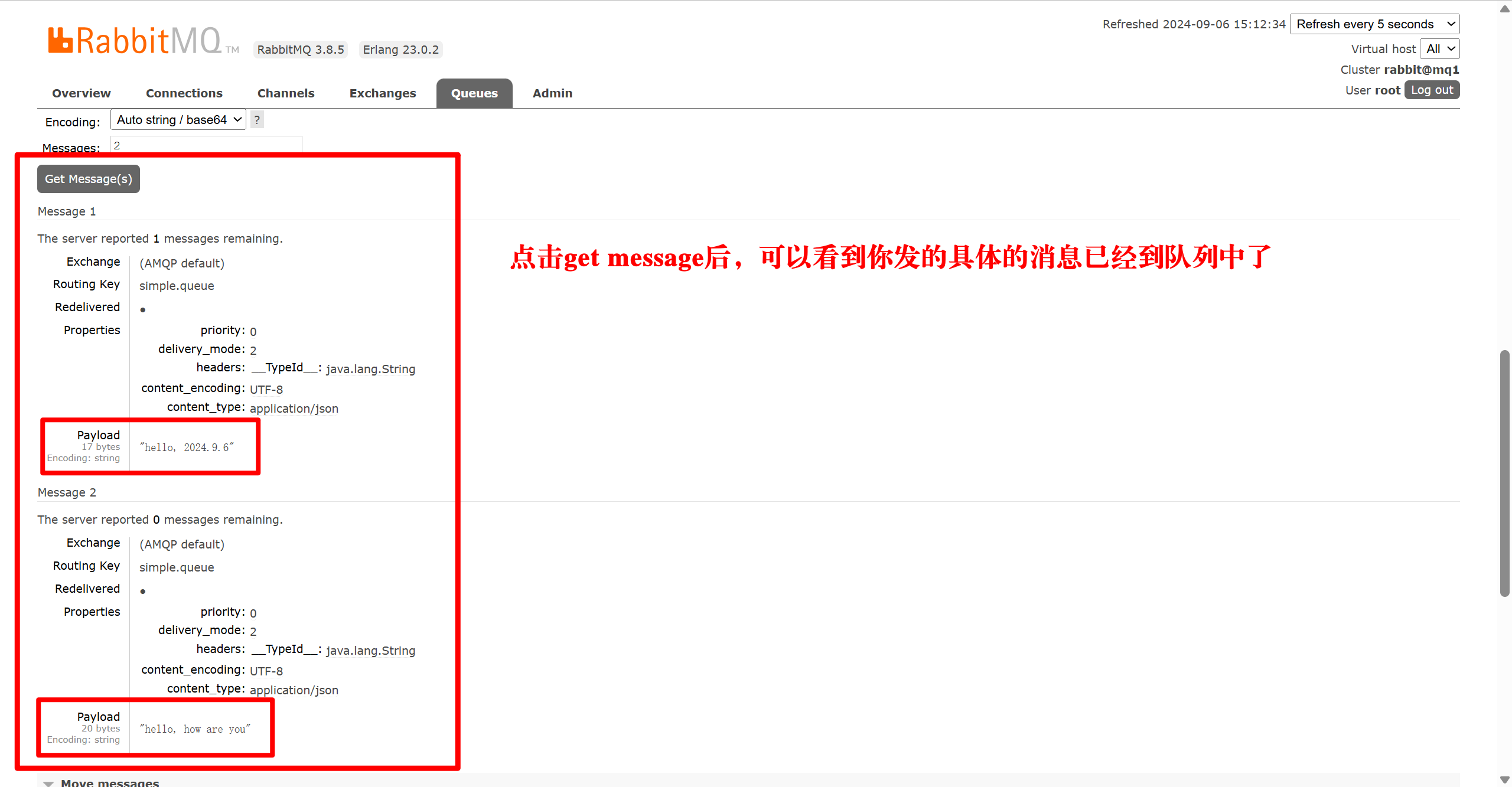Open the Admin tab
1512x787 pixels.
pos(552,93)
